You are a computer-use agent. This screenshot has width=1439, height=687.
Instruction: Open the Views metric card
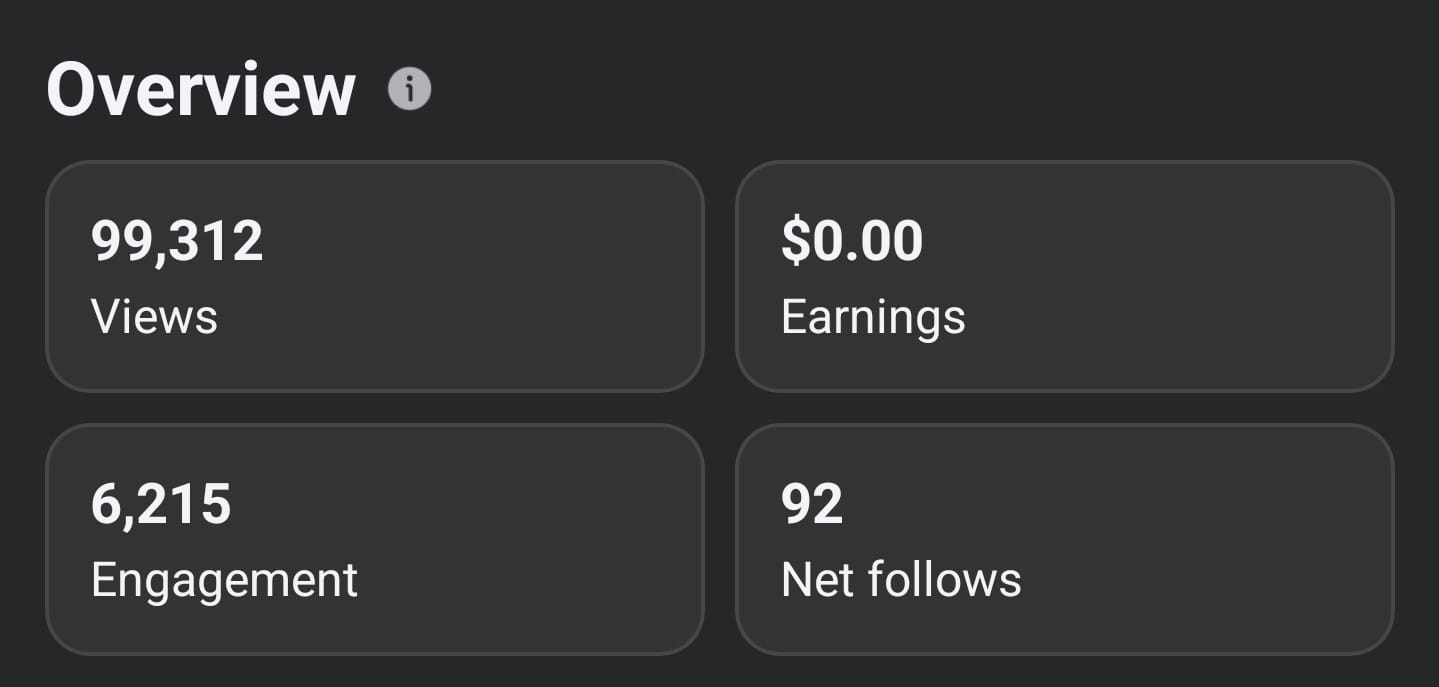tap(375, 276)
